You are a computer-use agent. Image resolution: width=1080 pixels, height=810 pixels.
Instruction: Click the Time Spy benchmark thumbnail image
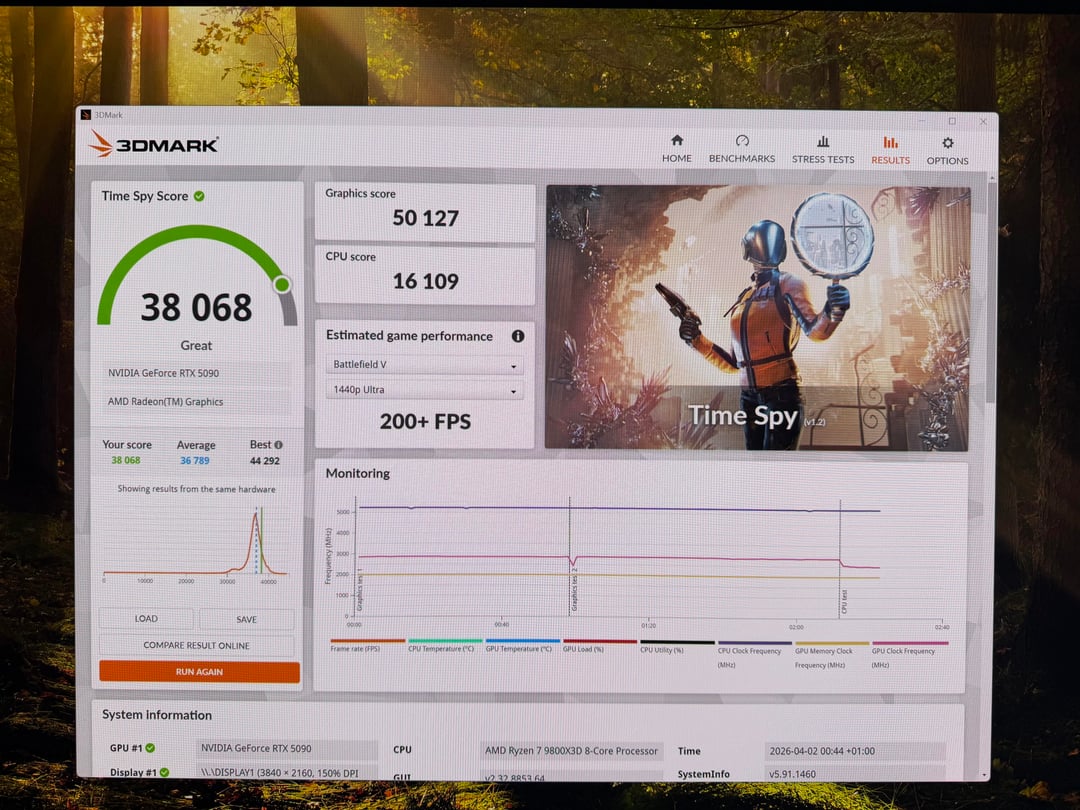(757, 317)
